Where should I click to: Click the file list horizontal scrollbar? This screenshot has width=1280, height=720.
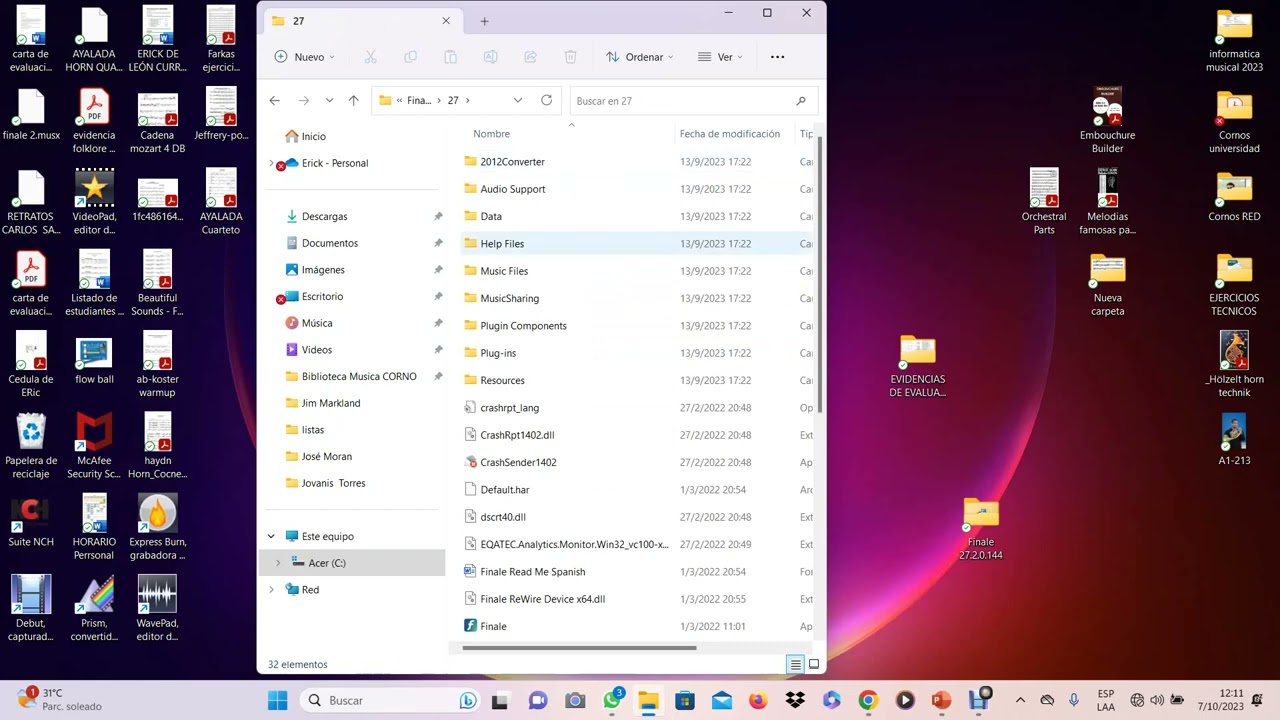click(579, 648)
